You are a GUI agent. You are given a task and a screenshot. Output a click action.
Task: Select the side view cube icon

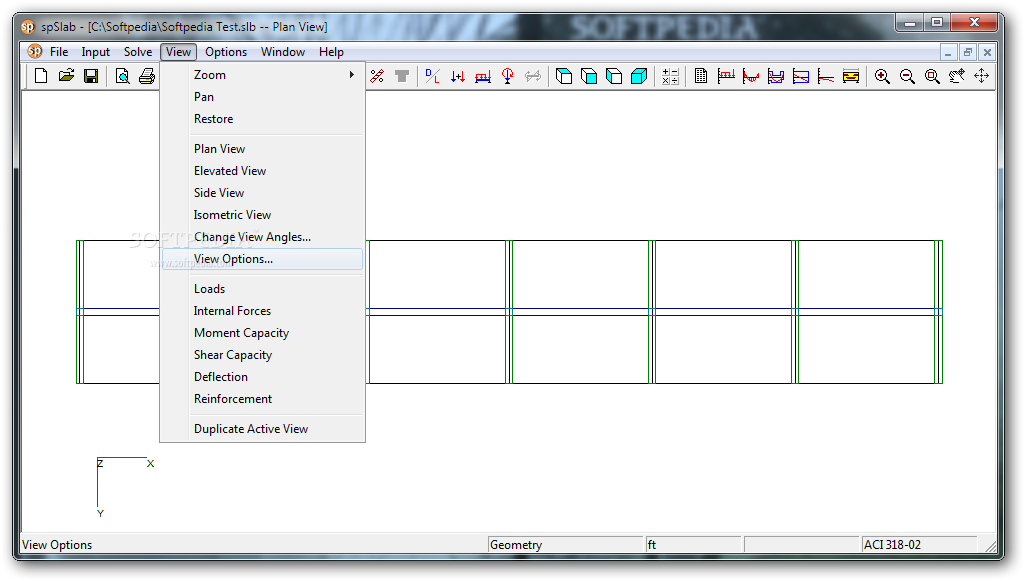click(614, 76)
